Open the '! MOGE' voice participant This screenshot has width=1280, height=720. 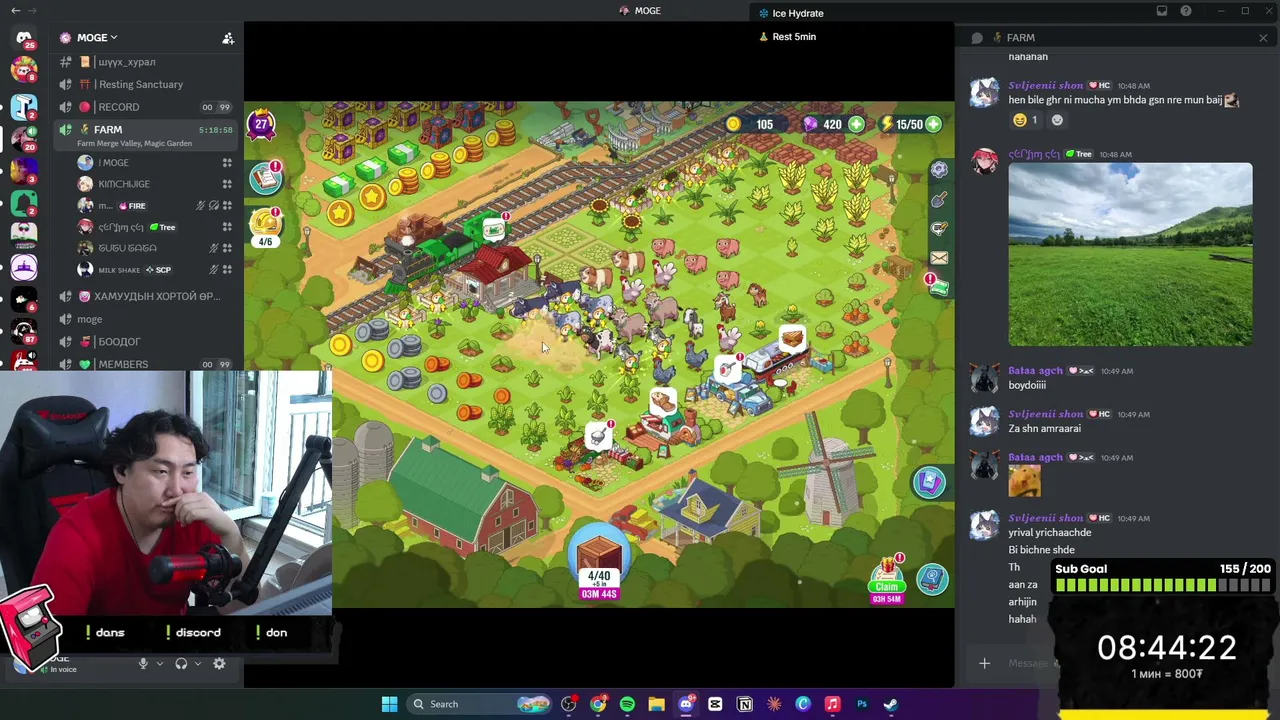click(x=155, y=163)
